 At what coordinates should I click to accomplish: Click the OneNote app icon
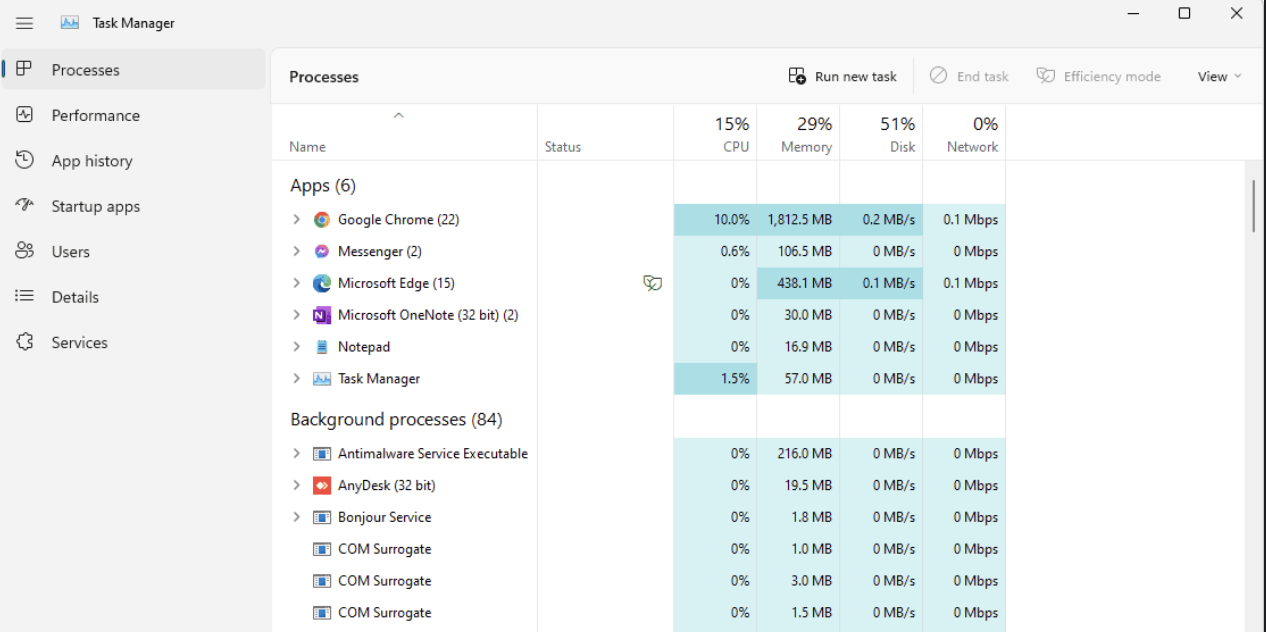pyautogui.click(x=322, y=315)
